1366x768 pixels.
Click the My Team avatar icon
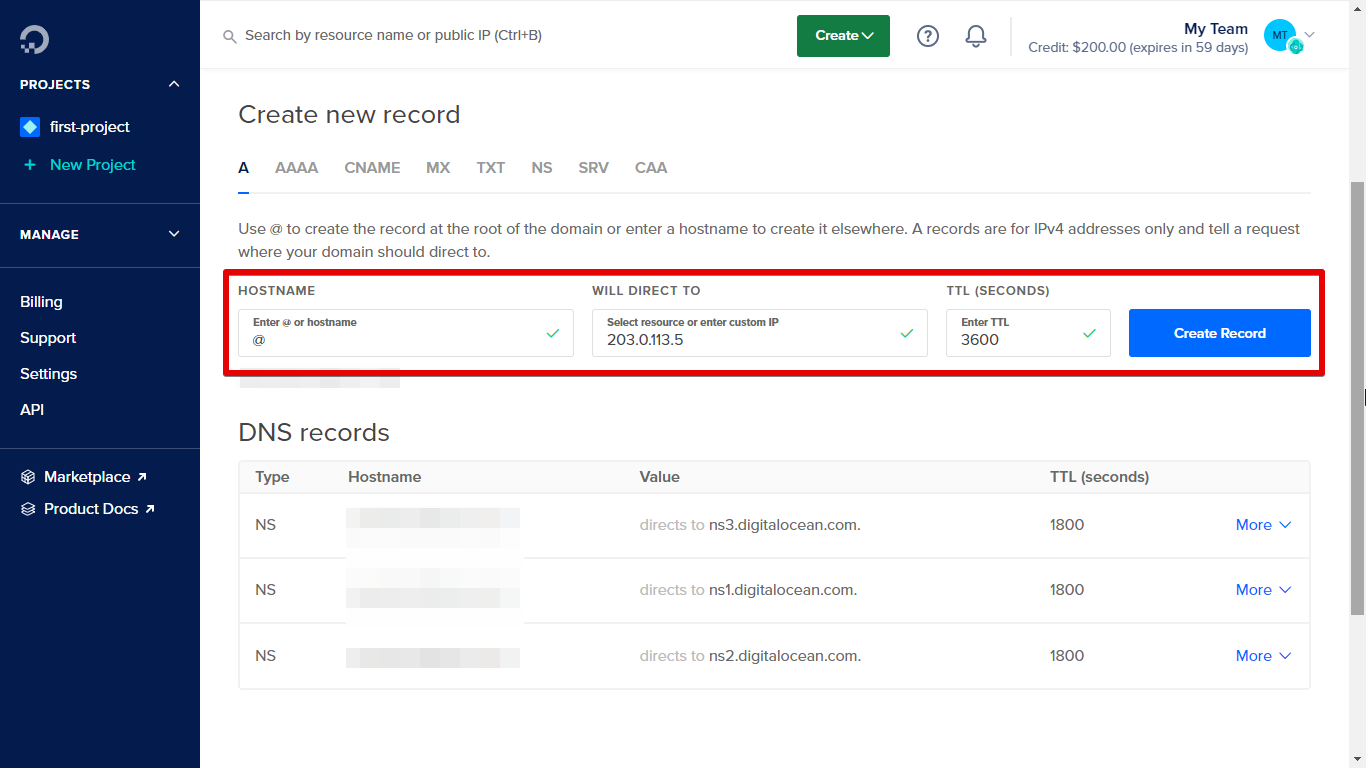1280,36
